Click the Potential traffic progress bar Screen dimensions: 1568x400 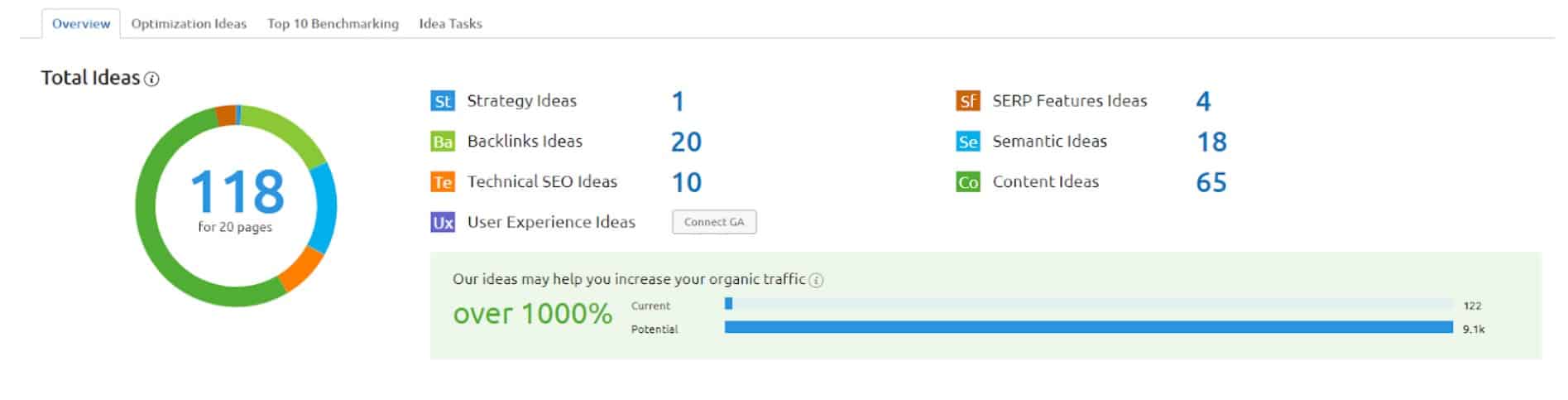point(1088,327)
